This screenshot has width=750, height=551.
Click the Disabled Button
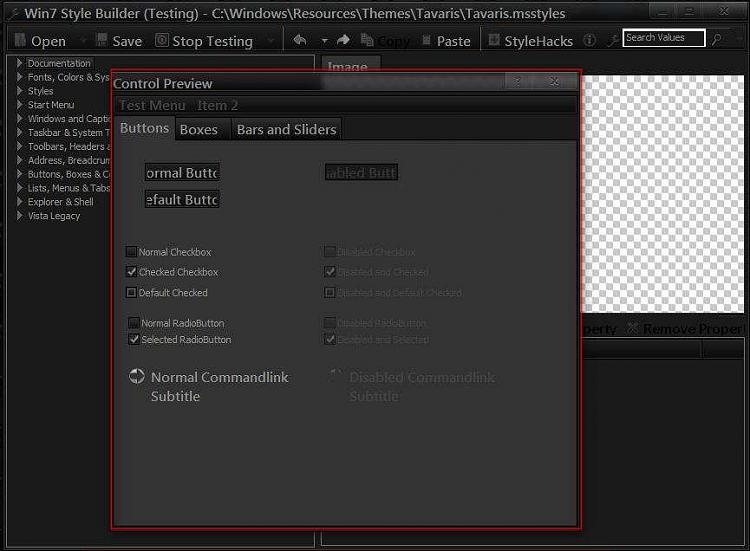(x=361, y=172)
